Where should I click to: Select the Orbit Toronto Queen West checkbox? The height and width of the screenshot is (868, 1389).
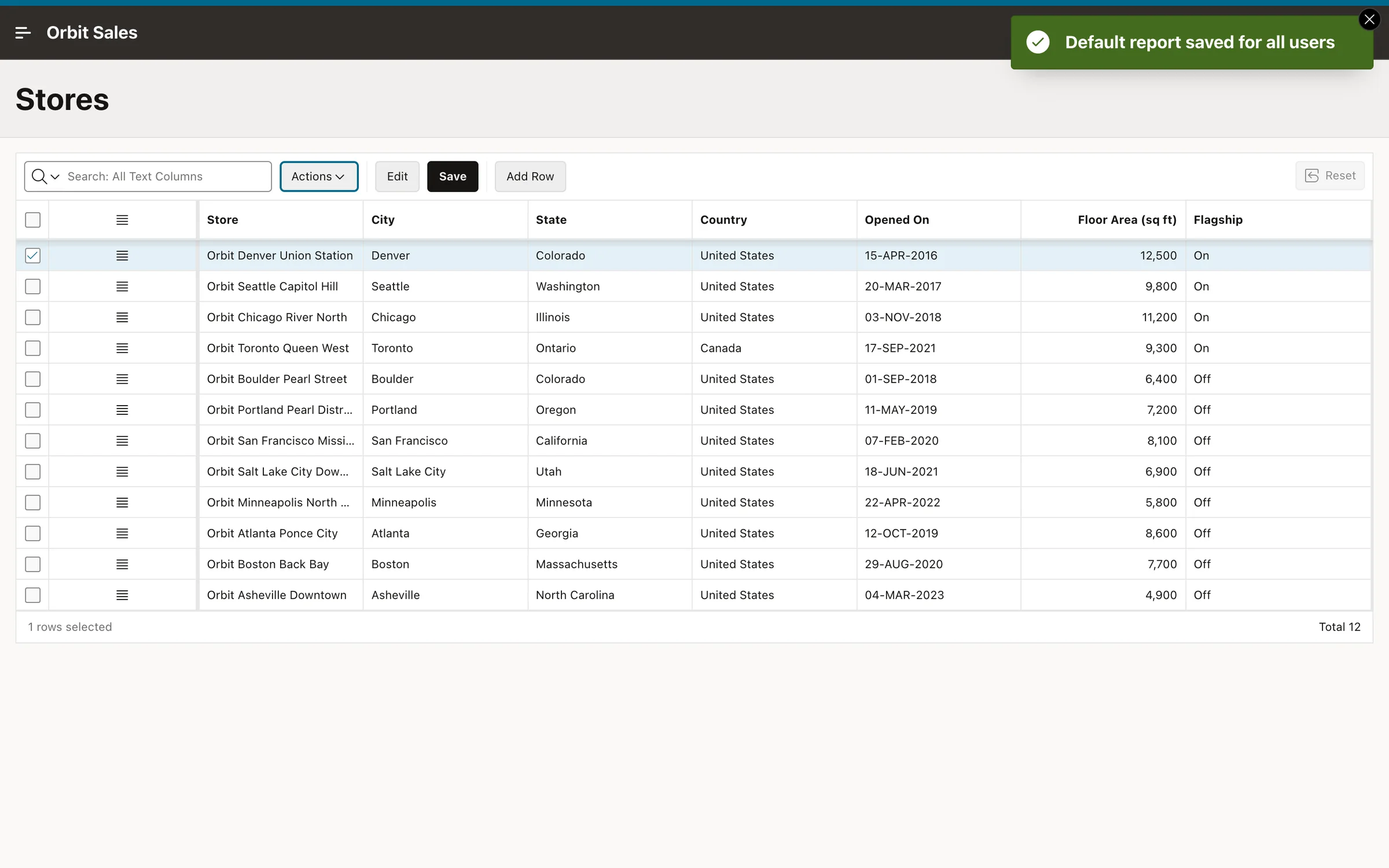tap(33, 348)
